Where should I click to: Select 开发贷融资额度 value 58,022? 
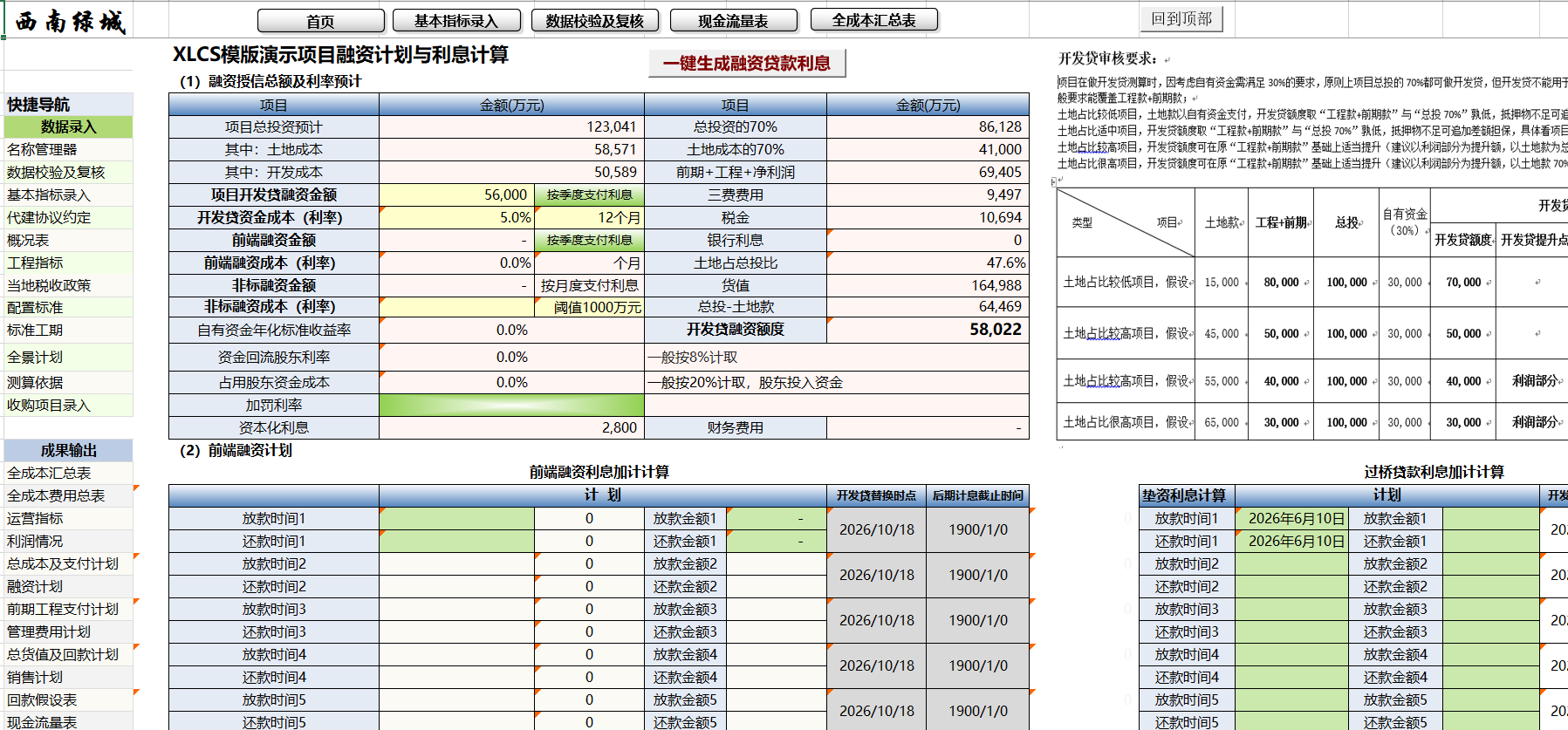tap(928, 330)
